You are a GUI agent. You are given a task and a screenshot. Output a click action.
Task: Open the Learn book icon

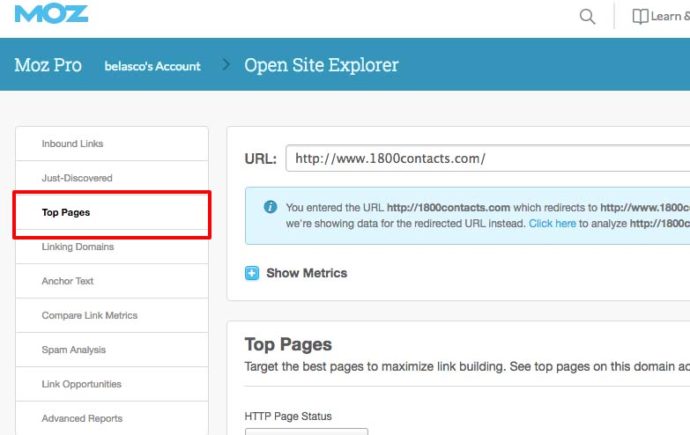pyautogui.click(x=640, y=17)
